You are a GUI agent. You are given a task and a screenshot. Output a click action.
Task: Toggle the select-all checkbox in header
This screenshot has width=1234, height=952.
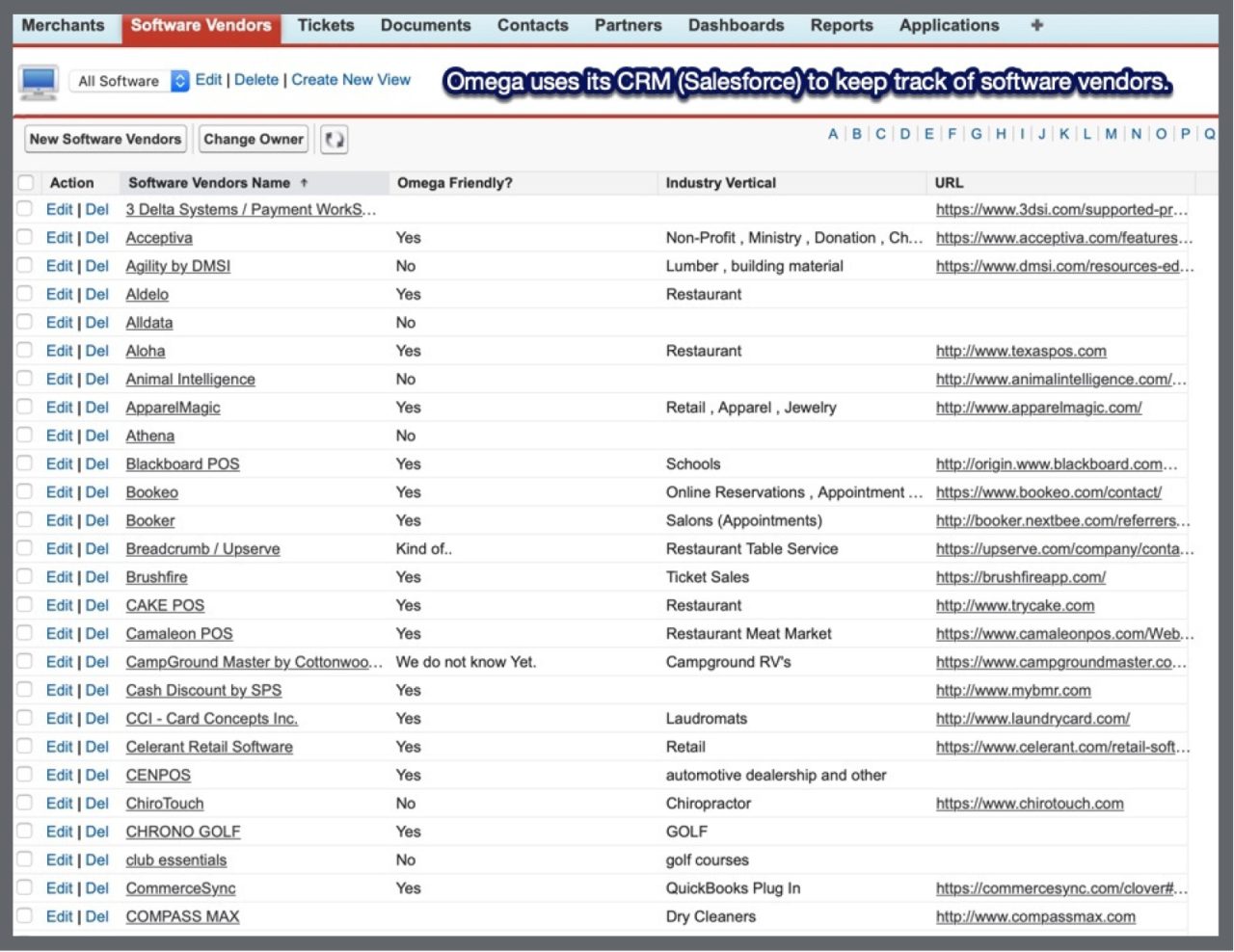tap(26, 183)
